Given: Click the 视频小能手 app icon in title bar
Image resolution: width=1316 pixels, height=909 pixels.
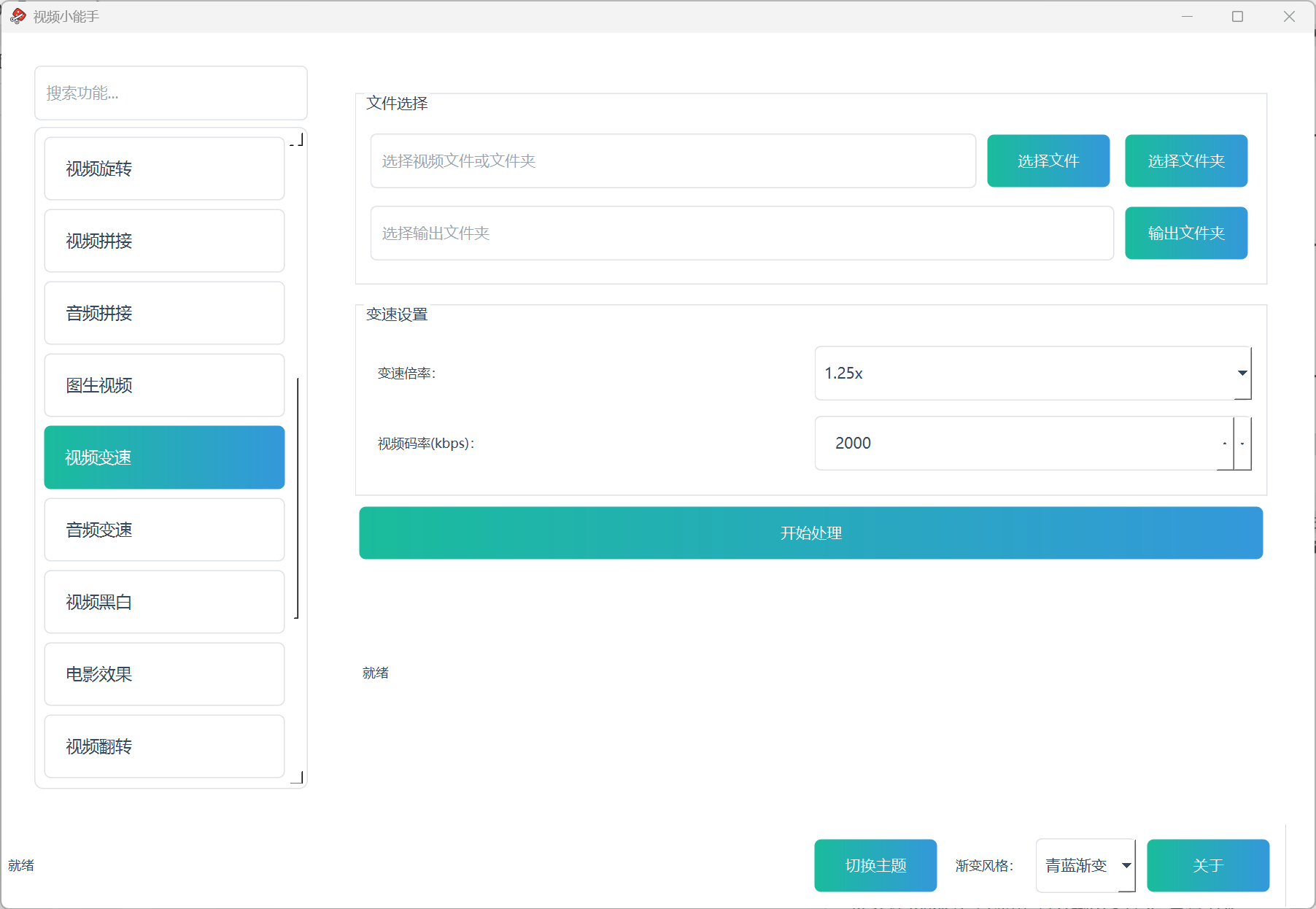Looking at the screenshot, I should pyautogui.click(x=18, y=16).
